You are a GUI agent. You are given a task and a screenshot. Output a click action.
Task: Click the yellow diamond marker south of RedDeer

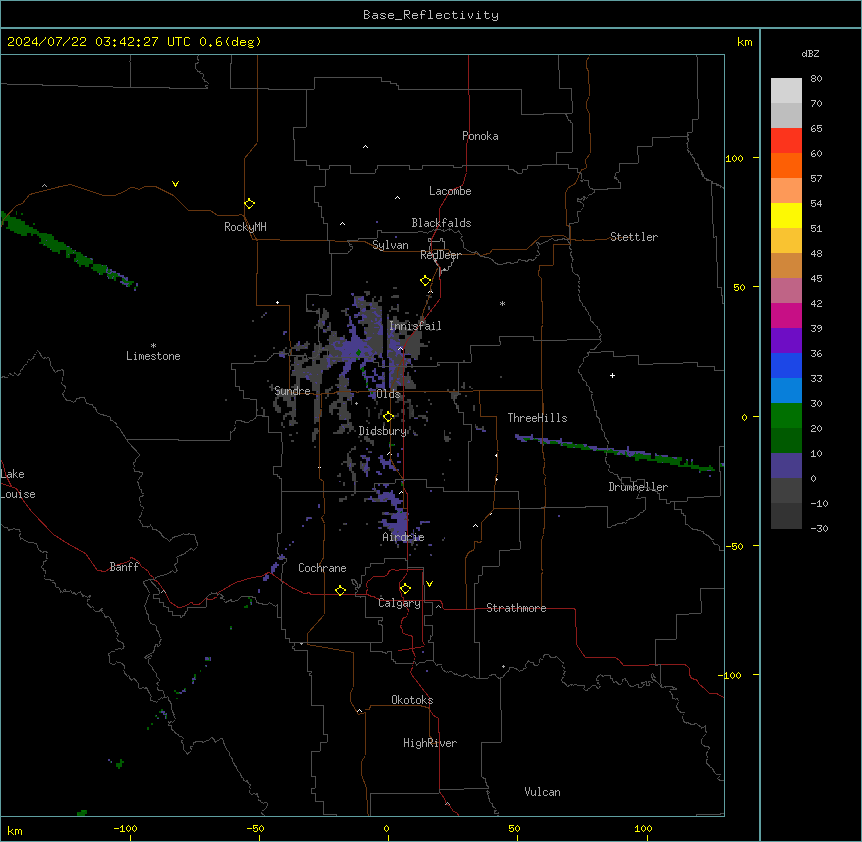pyautogui.click(x=426, y=281)
